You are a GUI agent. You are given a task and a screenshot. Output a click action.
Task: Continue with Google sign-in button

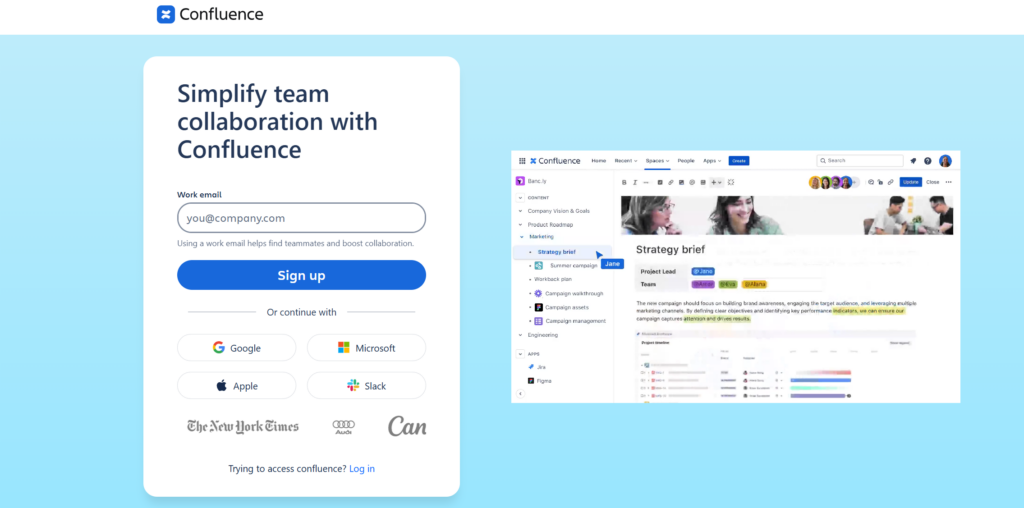coord(236,347)
